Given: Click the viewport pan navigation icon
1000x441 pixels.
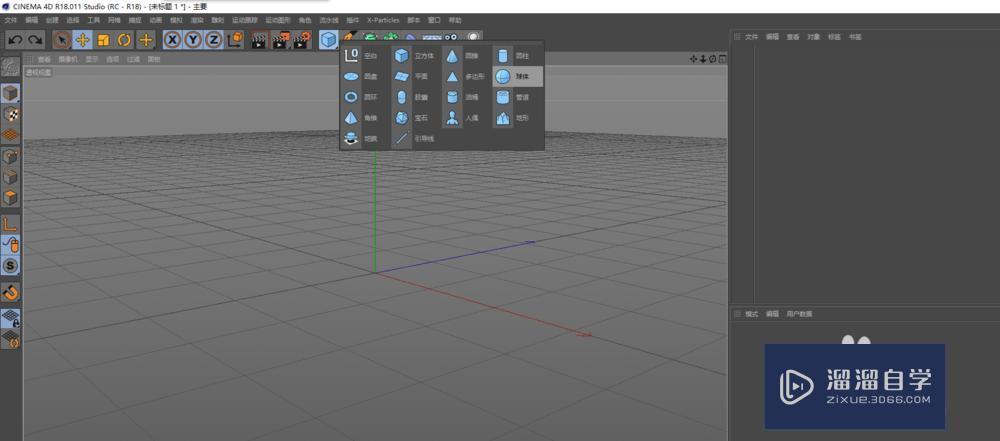Looking at the screenshot, I should coord(693,59).
